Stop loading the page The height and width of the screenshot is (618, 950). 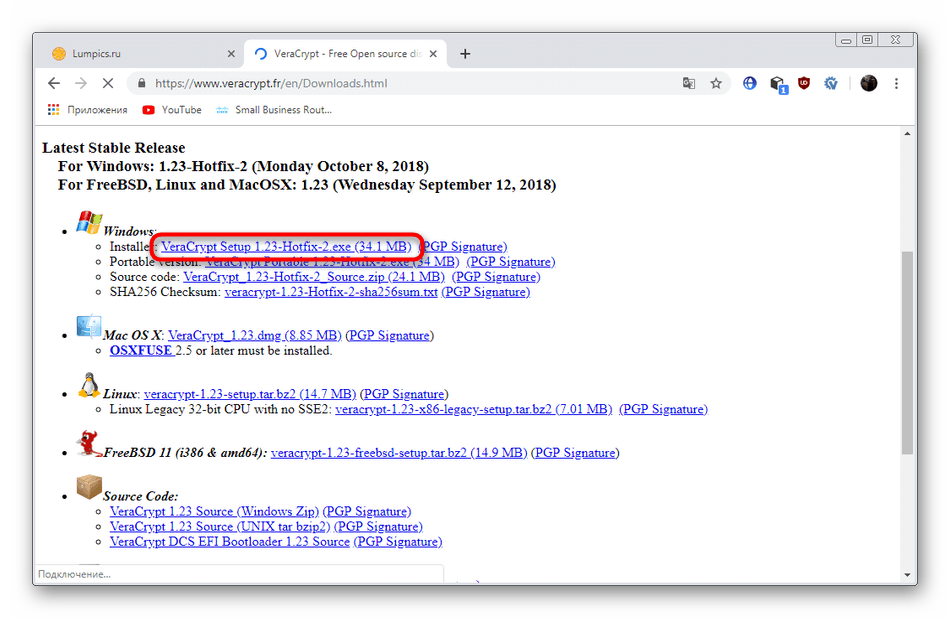(108, 84)
